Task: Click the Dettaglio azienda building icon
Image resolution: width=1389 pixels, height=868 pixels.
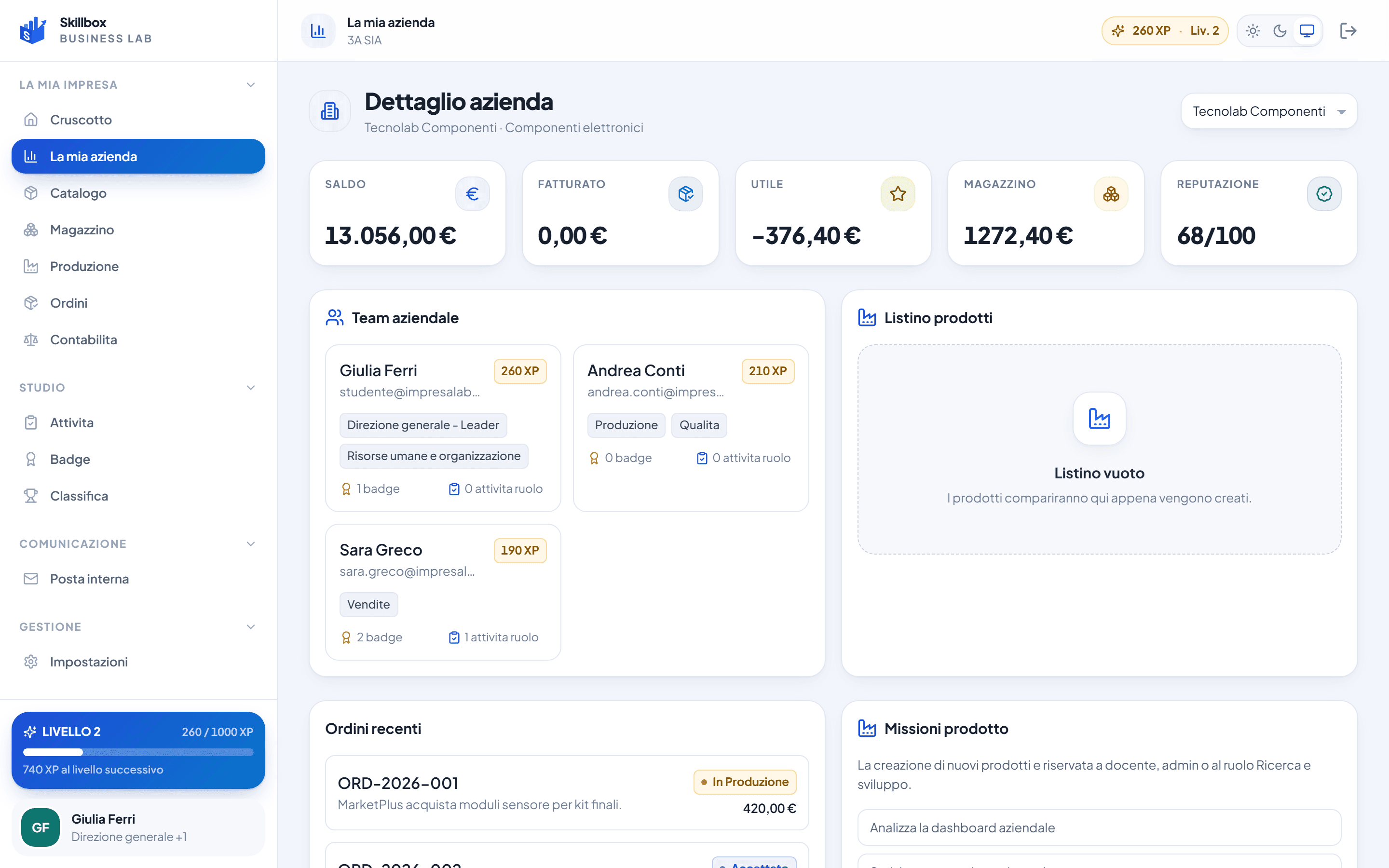Action: (x=330, y=111)
